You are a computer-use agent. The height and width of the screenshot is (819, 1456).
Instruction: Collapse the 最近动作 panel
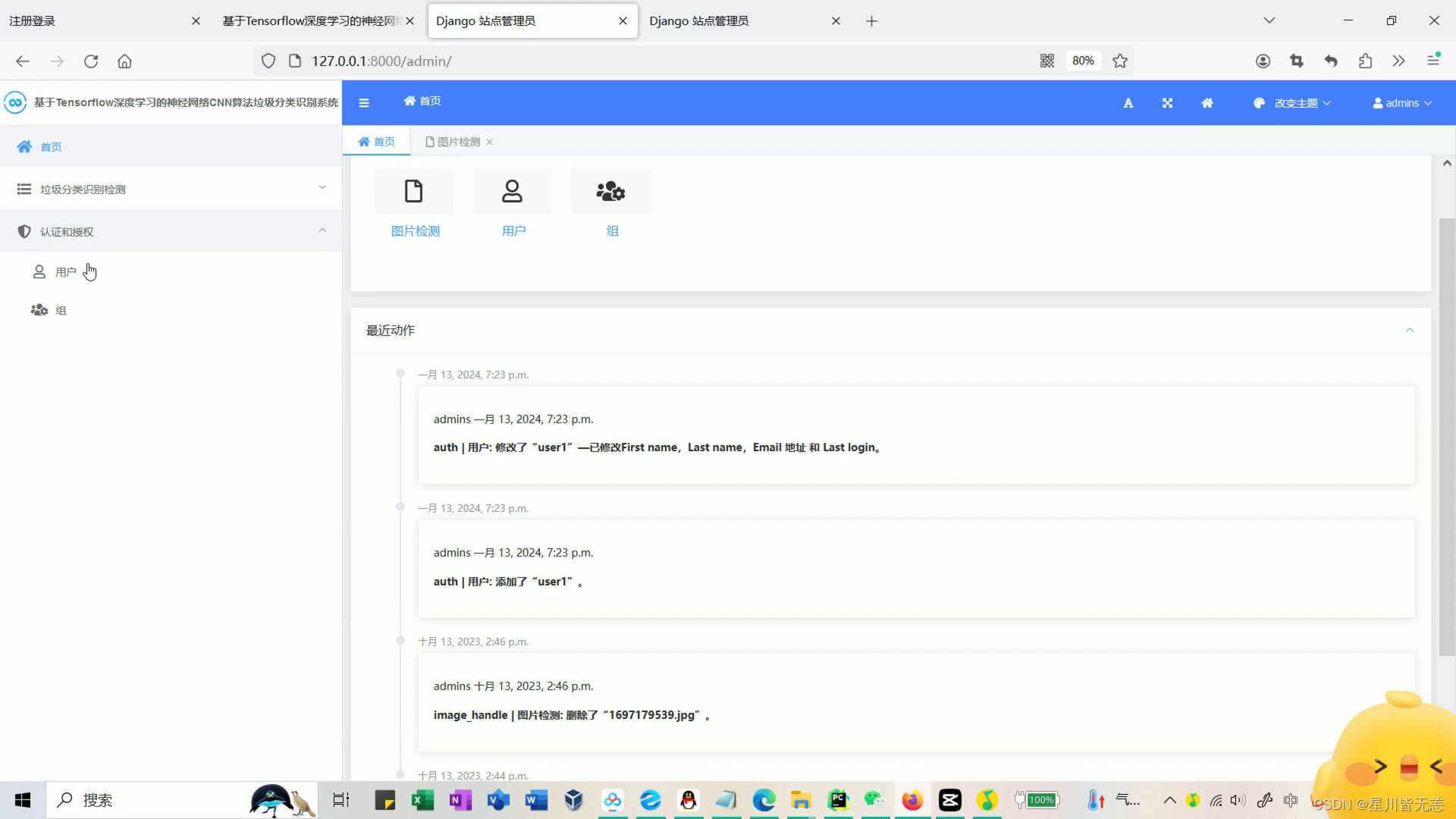coord(1409,330)
